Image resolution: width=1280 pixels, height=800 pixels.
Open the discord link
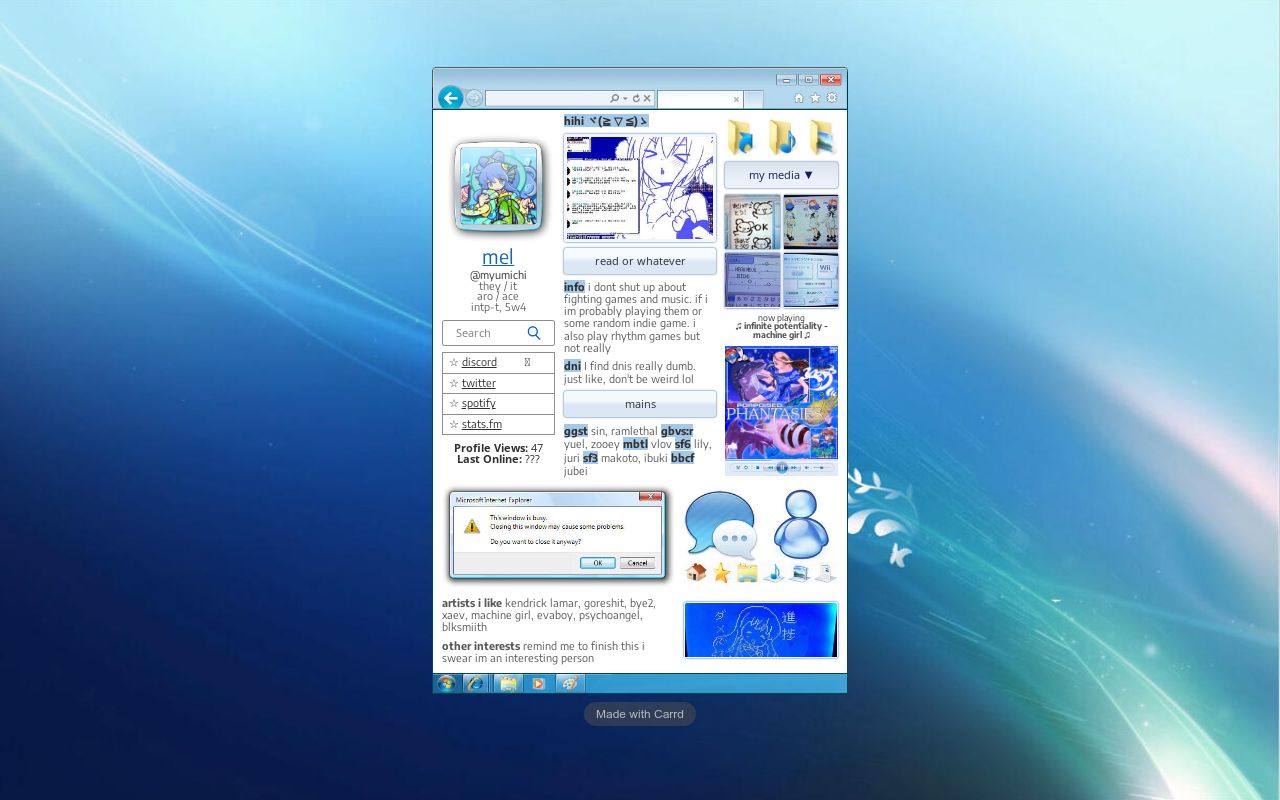tap(479, 362)
